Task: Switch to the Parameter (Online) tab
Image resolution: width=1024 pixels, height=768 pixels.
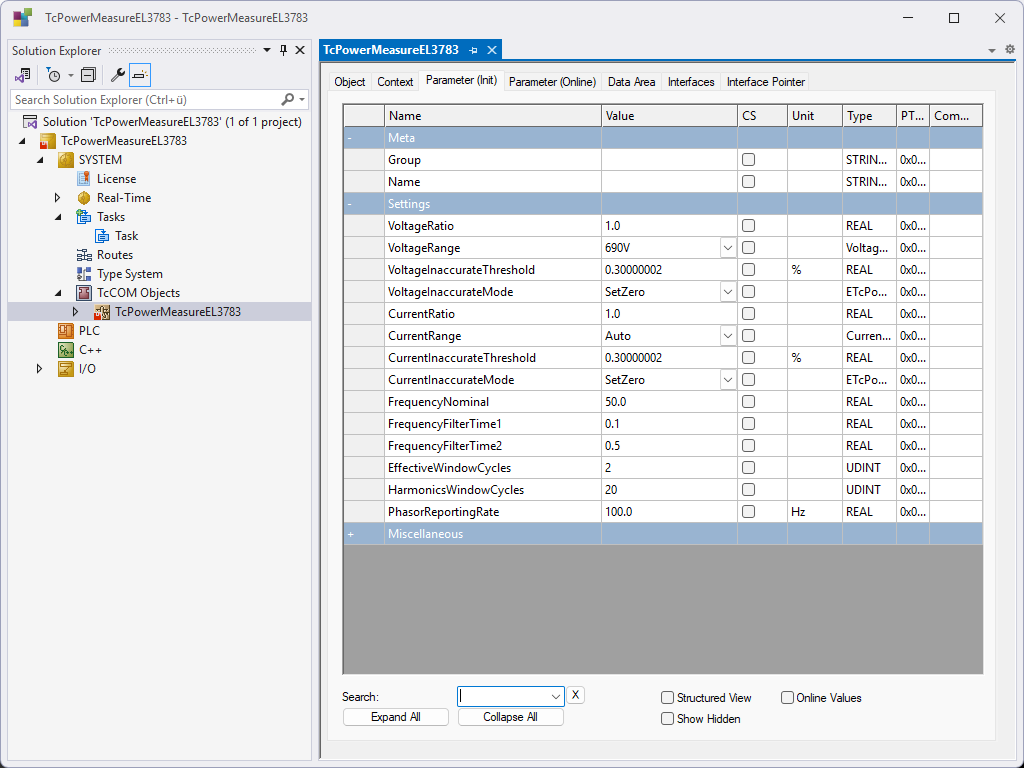Action: click(x=552, y=82)
